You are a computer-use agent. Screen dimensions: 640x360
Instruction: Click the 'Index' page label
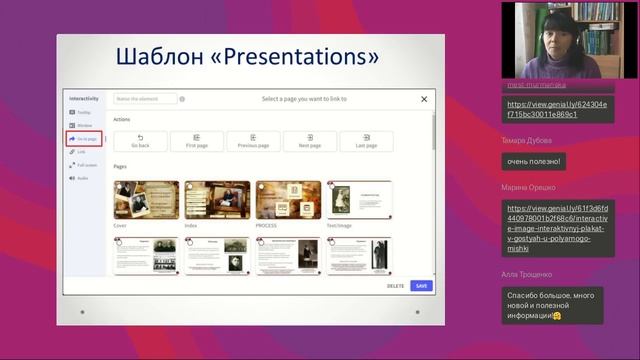[x=191, y=225]
